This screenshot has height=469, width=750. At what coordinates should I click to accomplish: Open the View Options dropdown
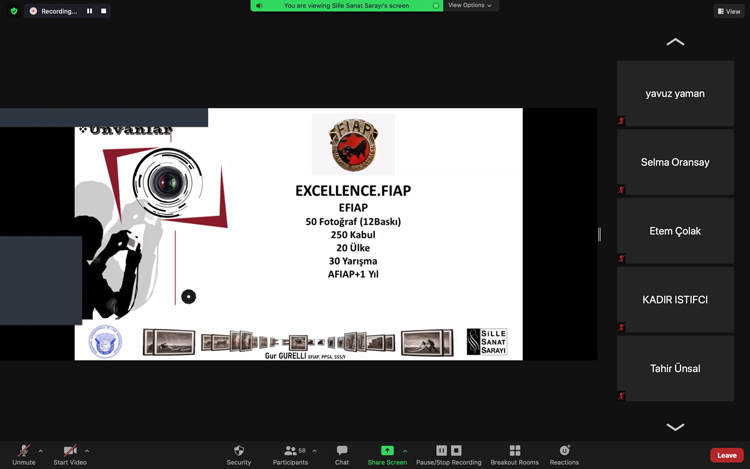click(469, 5)
